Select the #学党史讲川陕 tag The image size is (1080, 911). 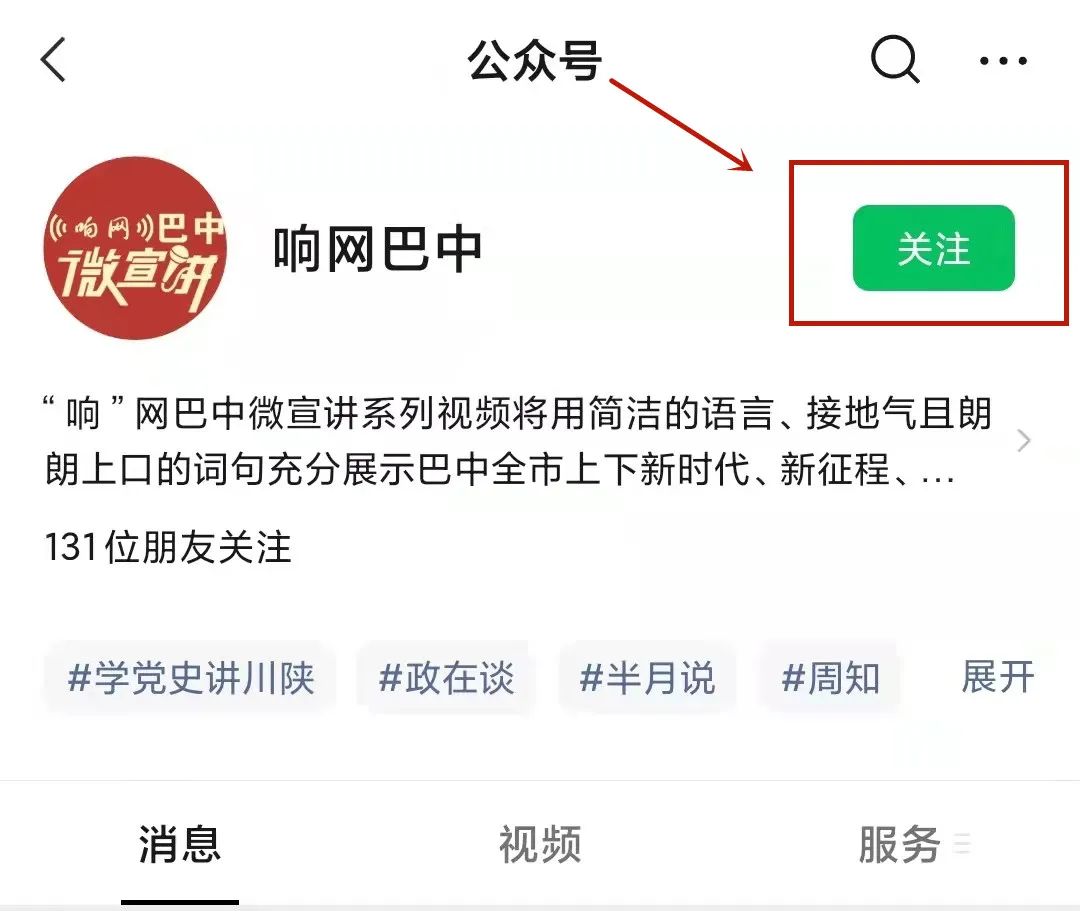pos(191,678)
